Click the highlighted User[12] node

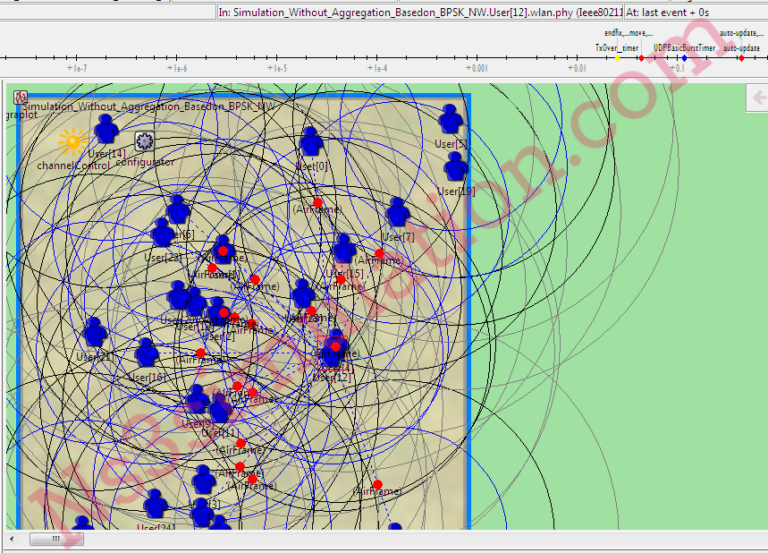click(x=333, y=352)
